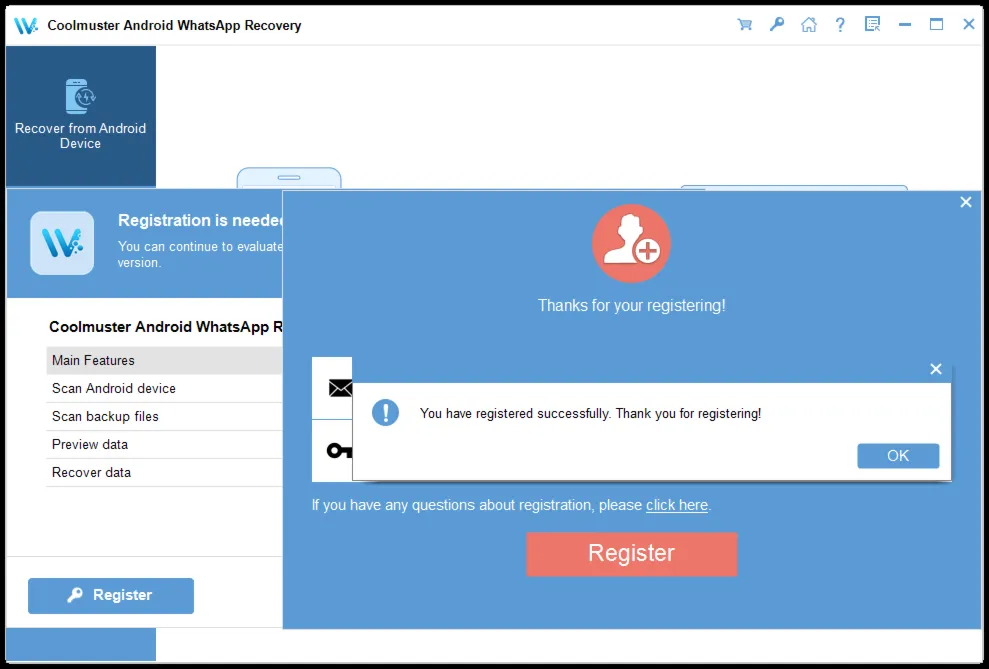Maximize the Coolmuster window

click(937, 25)
